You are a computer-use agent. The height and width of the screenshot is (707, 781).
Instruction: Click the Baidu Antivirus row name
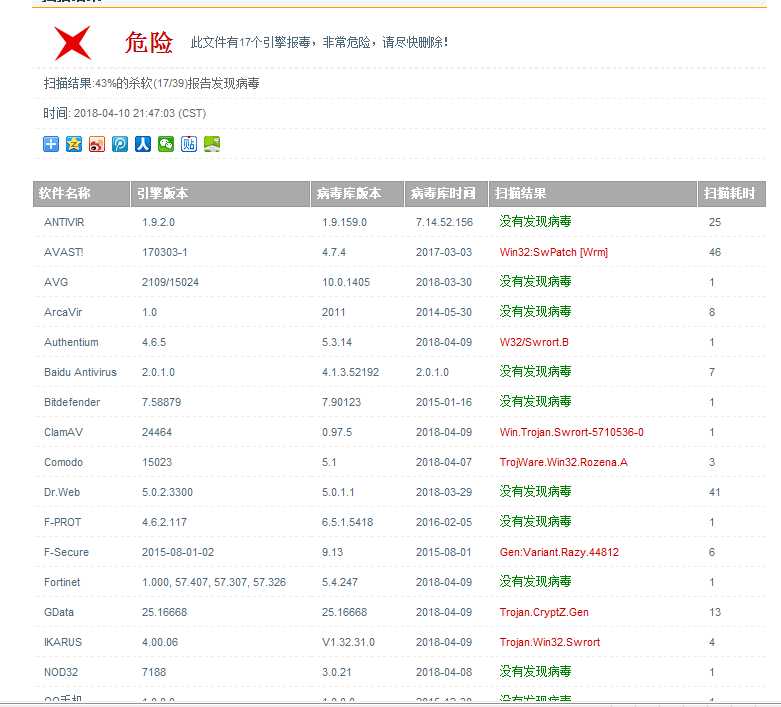pos(80,372)
